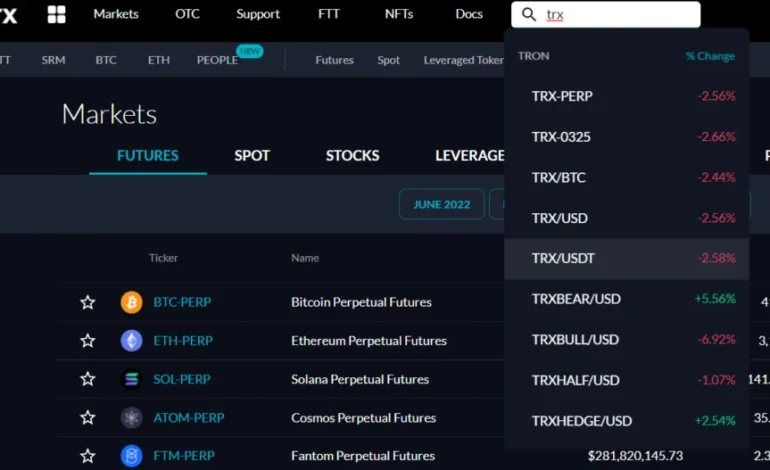Click the Solana coin icon
Image resolution: width=770 pixels, height=470 pixels.
131,379
